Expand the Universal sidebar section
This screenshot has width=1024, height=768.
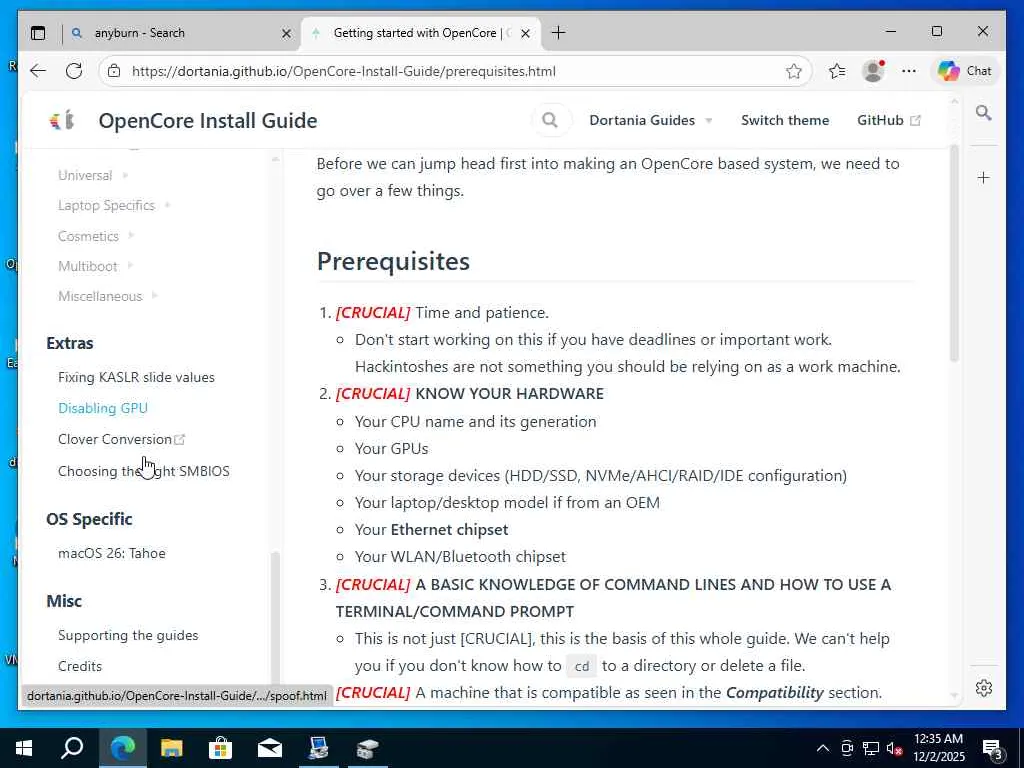[x=93, y=175]
